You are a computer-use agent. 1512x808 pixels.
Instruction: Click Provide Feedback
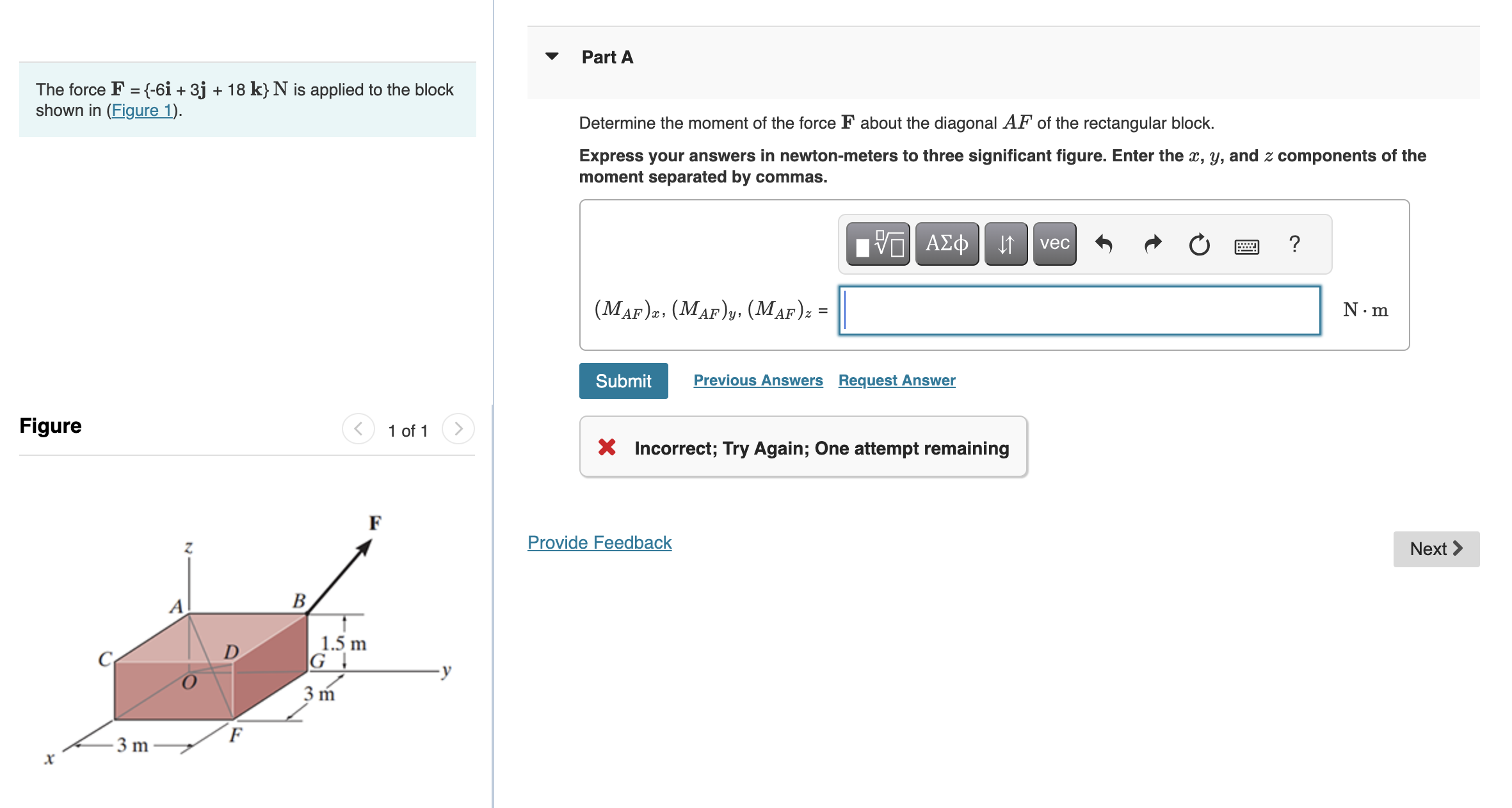(x=599, y=542)
